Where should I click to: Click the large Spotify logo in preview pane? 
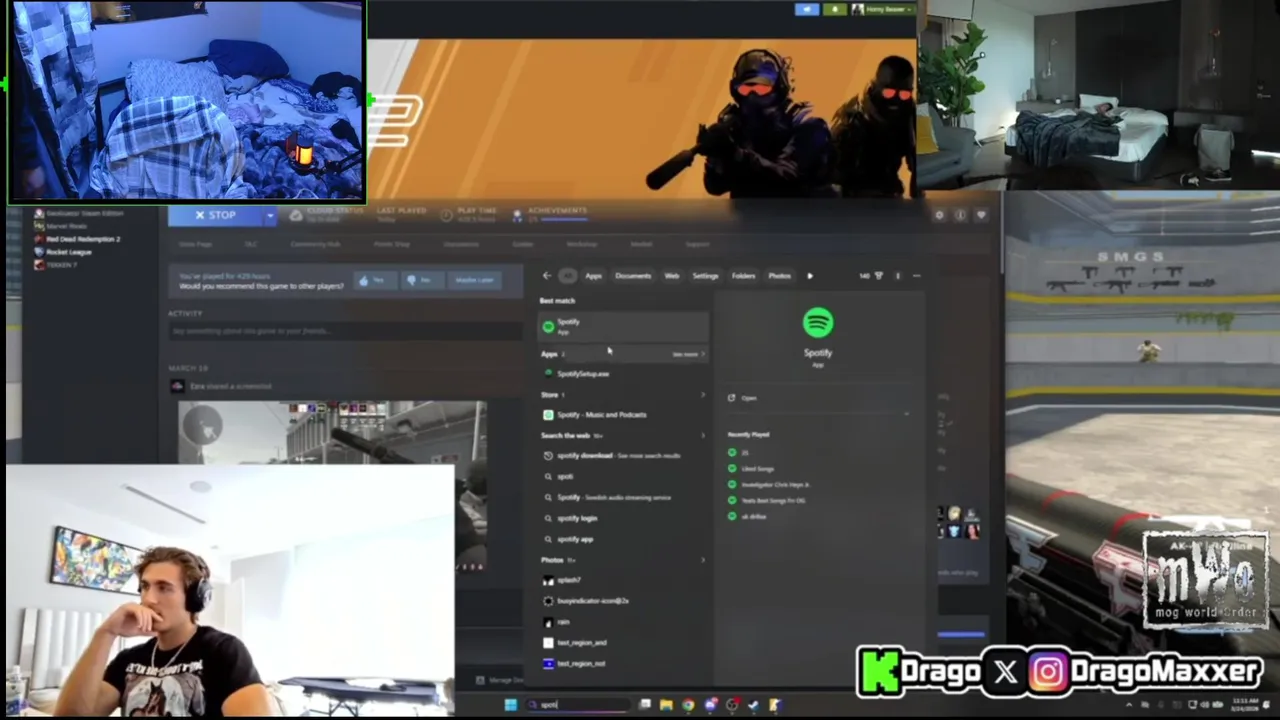point(818,323)
